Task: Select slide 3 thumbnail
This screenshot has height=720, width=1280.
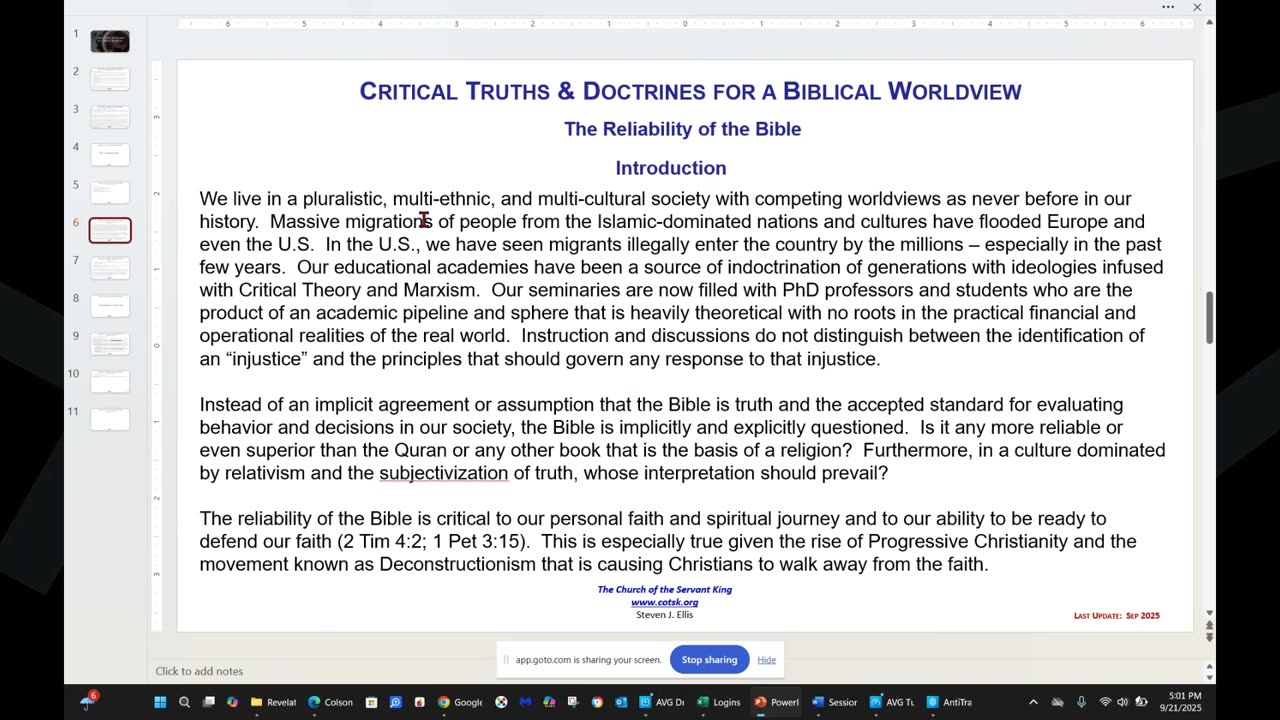Action: 110,117
